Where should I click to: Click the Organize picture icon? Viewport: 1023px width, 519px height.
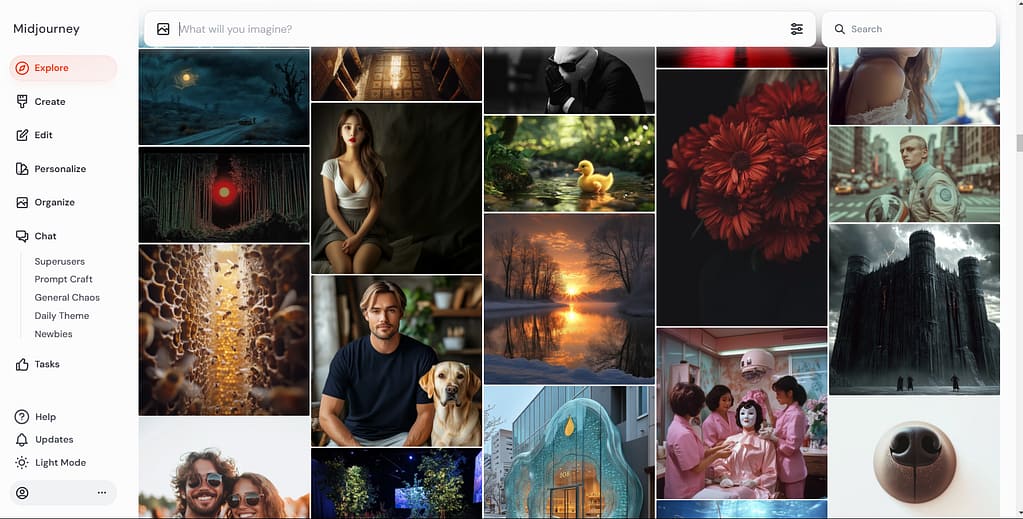click(22, 202)
